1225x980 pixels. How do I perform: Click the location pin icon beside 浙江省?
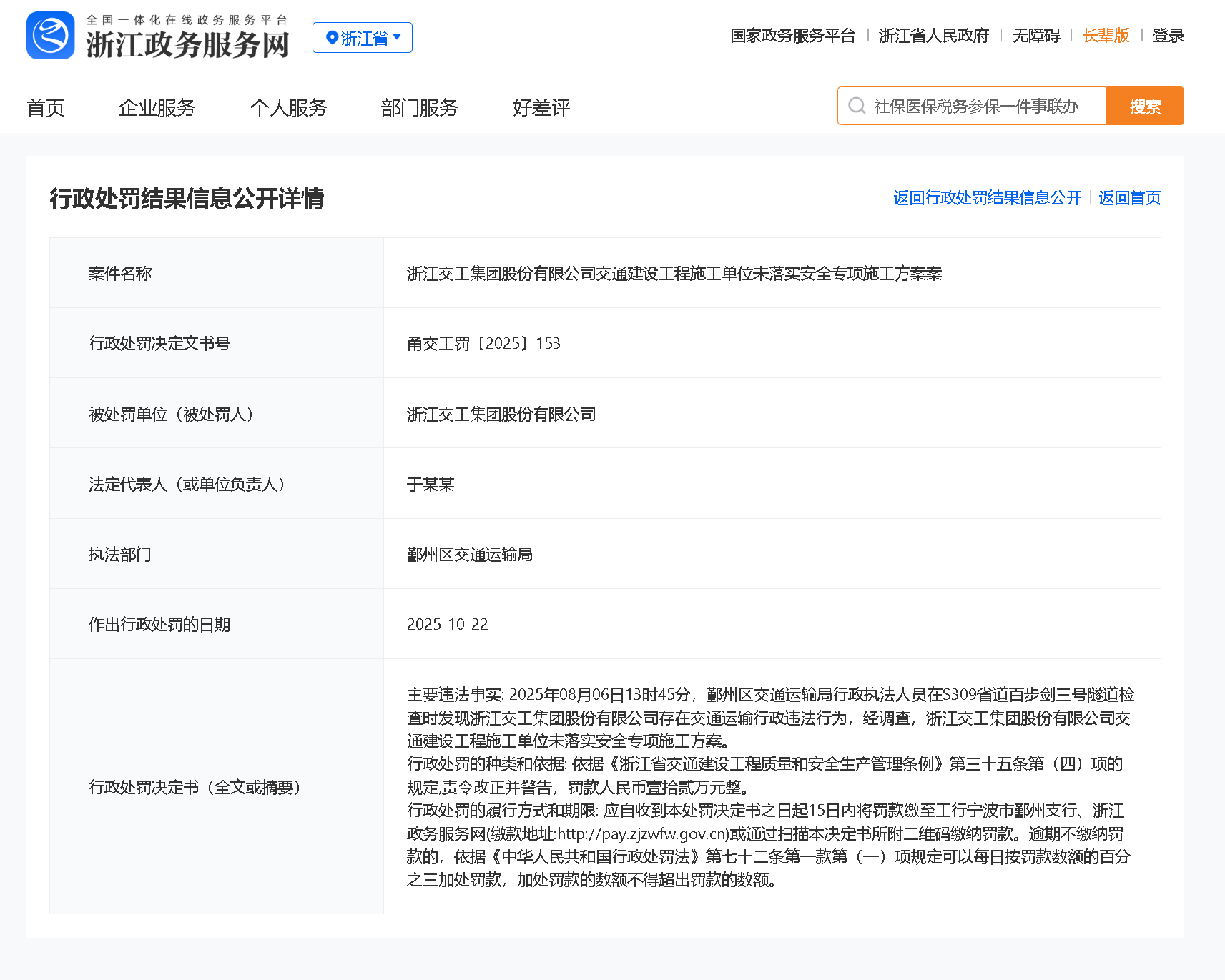tap(332, 38)
